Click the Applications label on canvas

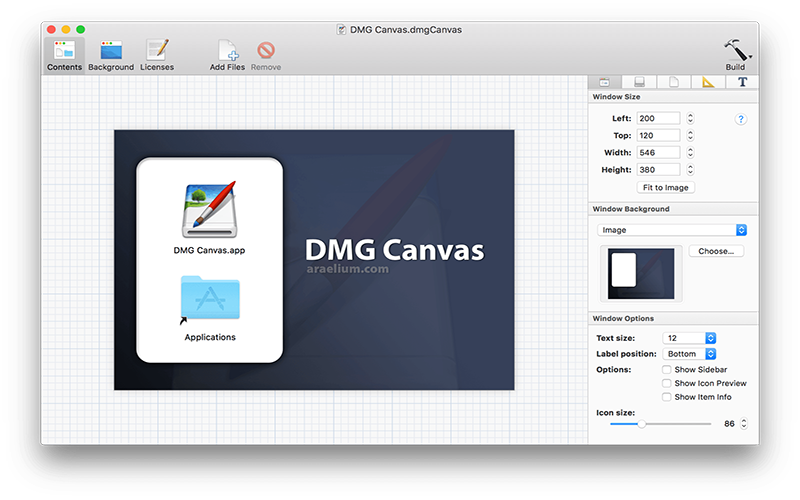pyautogui.click(x=210, y=337)
